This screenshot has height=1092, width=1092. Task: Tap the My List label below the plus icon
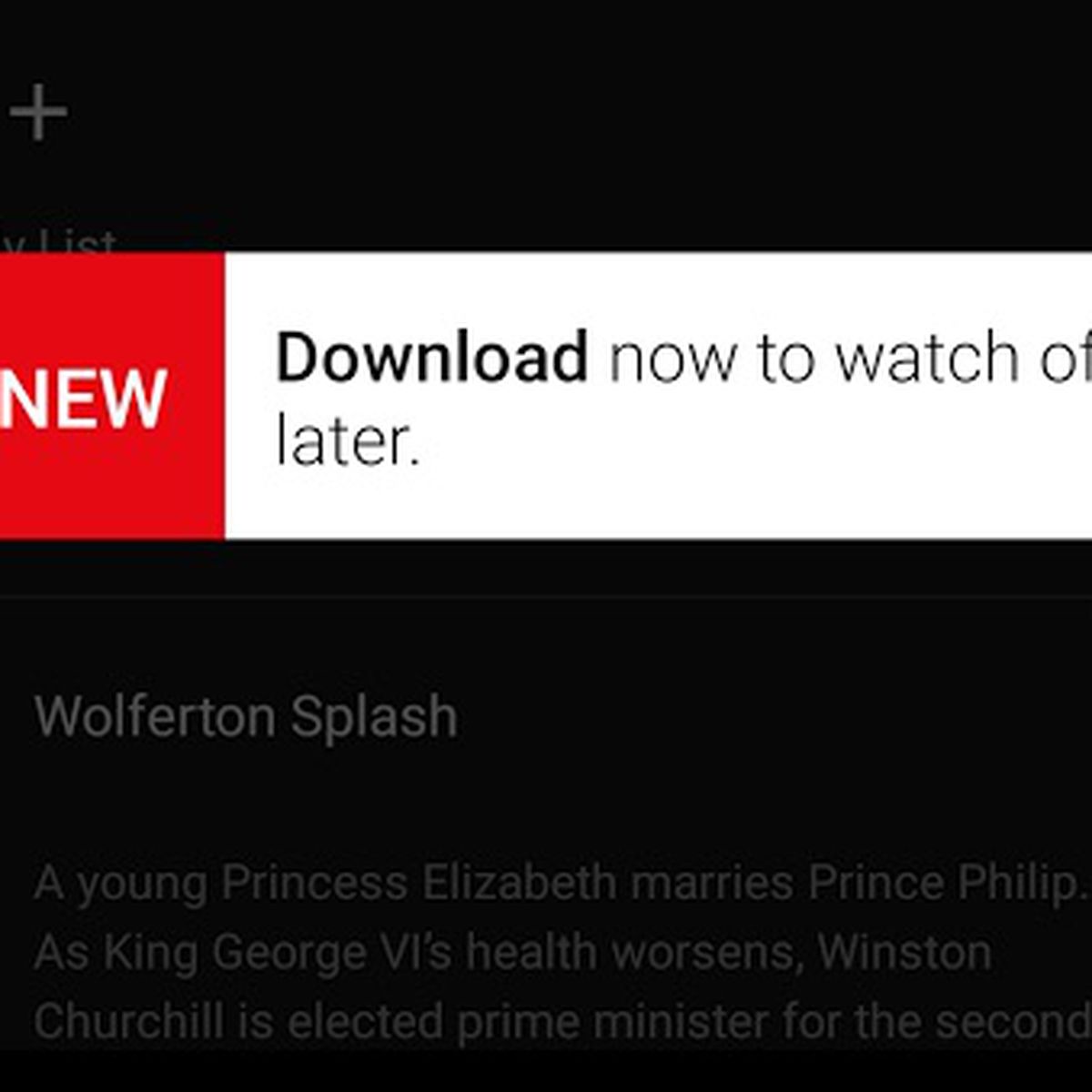58,240
